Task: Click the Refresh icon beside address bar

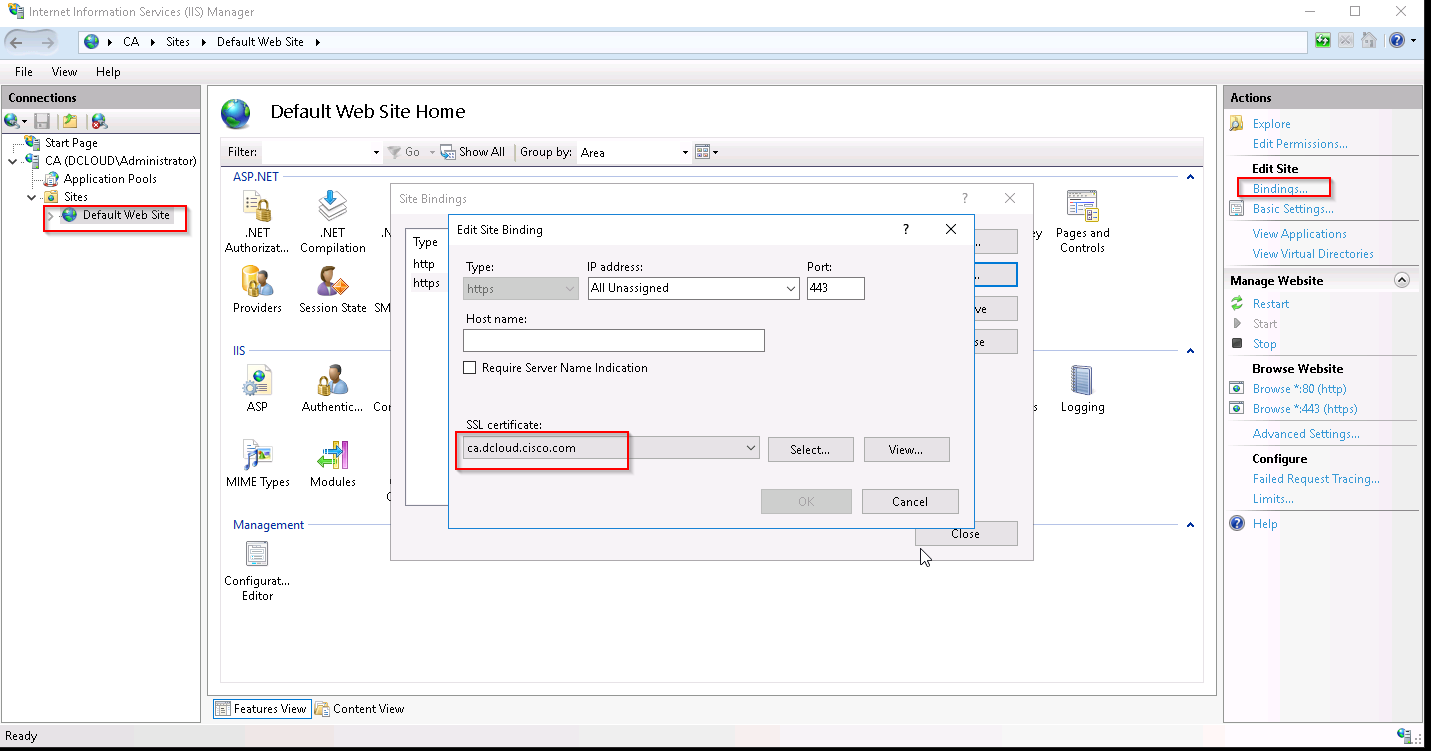Action: tap(1324, 41)
